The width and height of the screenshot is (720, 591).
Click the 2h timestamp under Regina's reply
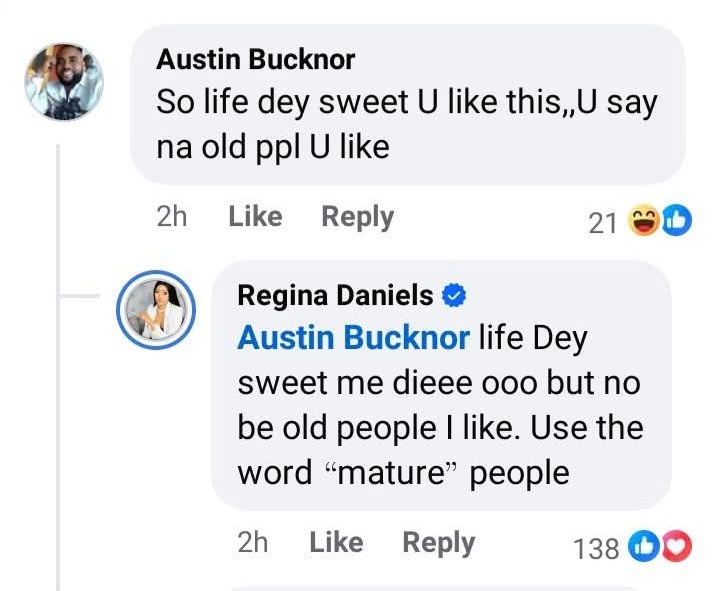point(254,543)
